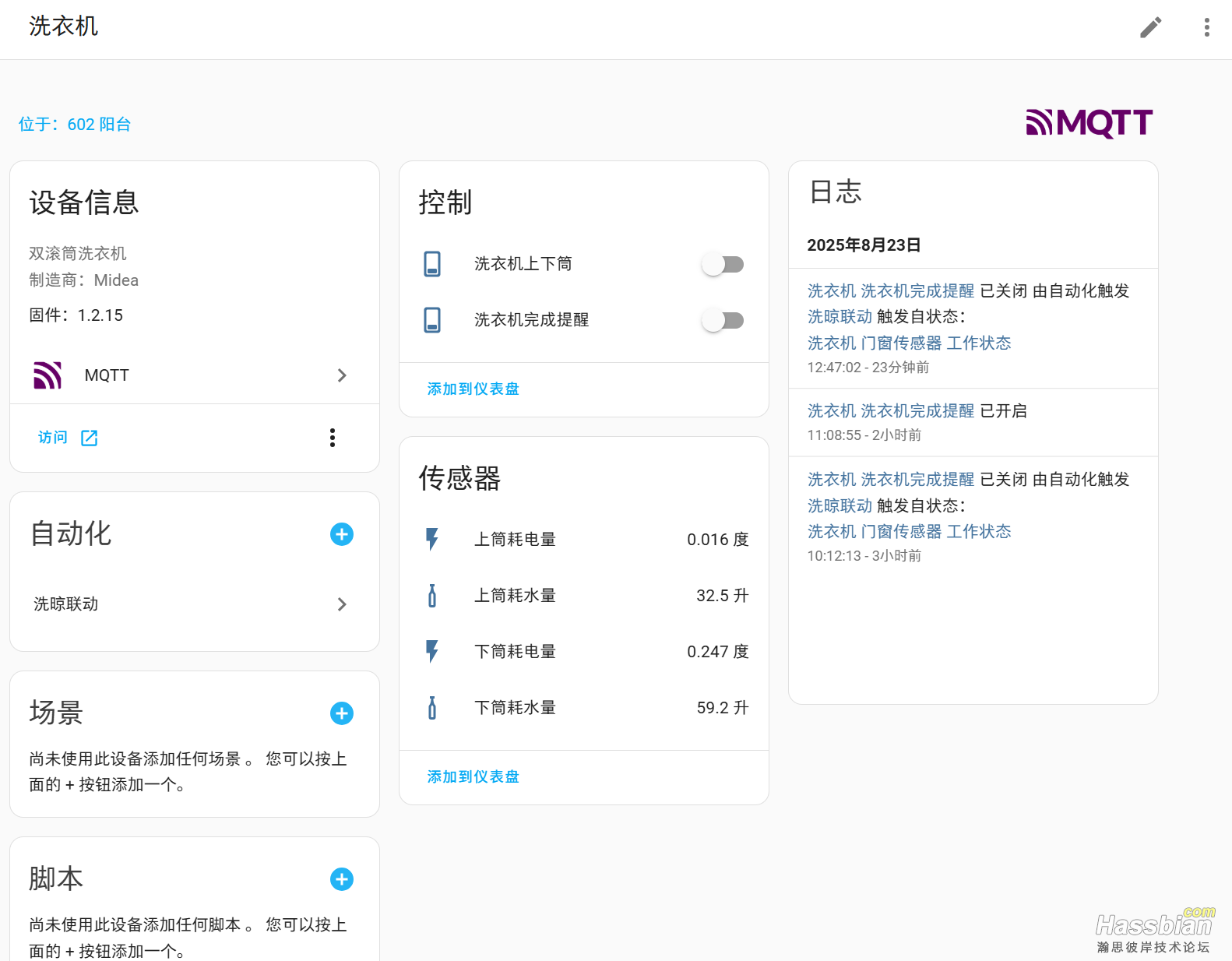Open the top-right overflow menu
1232x961 pixels.
(1206, 27)
